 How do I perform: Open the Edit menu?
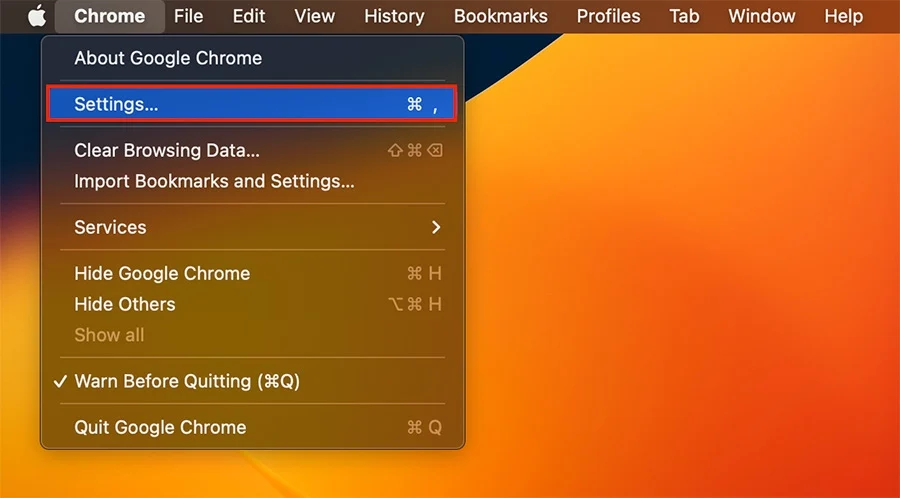[249, 16]
